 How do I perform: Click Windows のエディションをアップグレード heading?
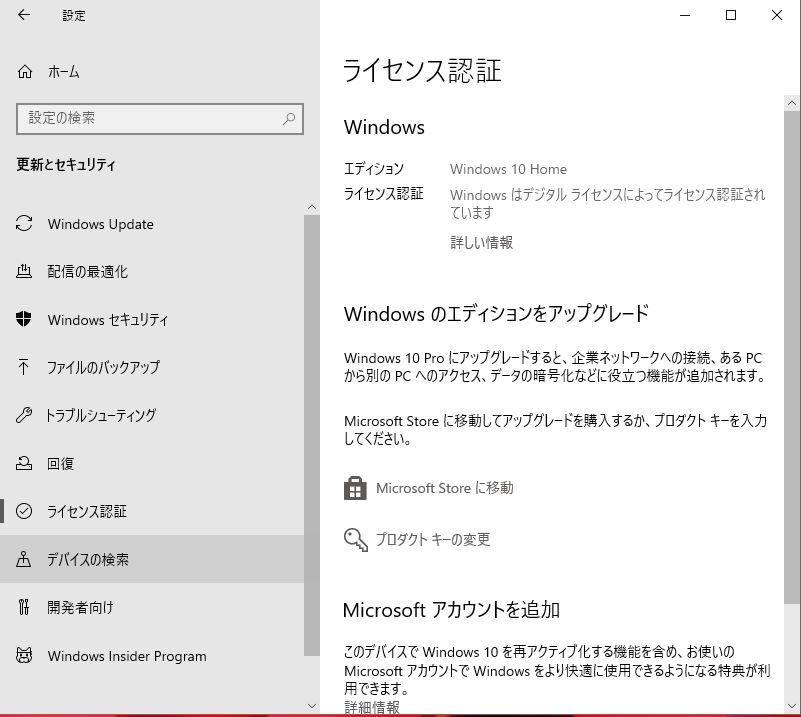[x=496, y=314]
